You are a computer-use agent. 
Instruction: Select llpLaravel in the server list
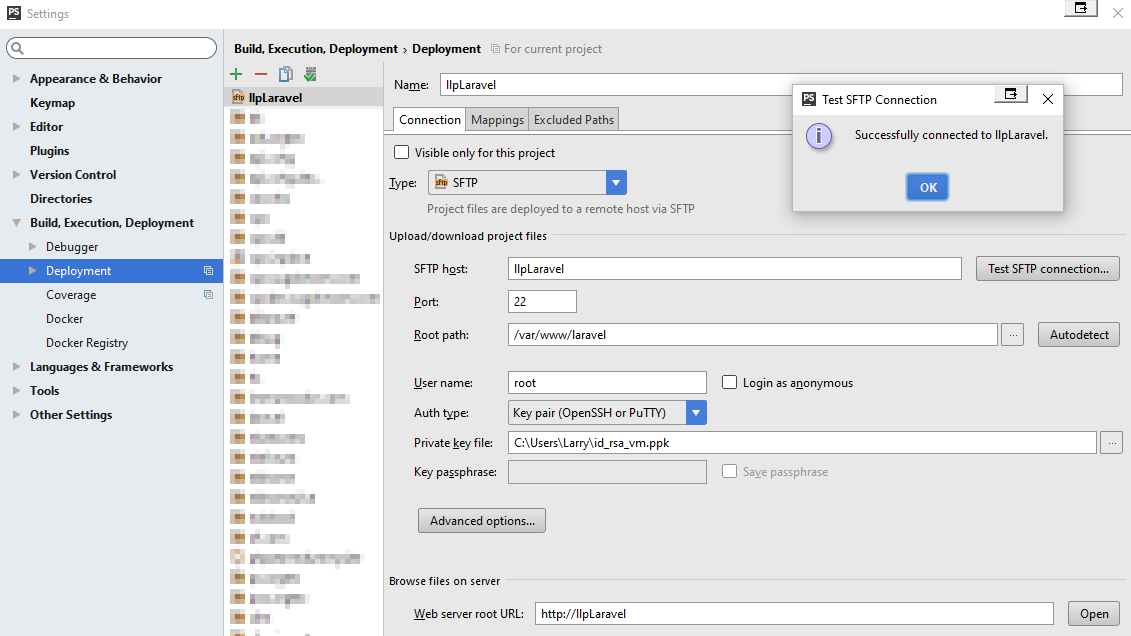304,97
